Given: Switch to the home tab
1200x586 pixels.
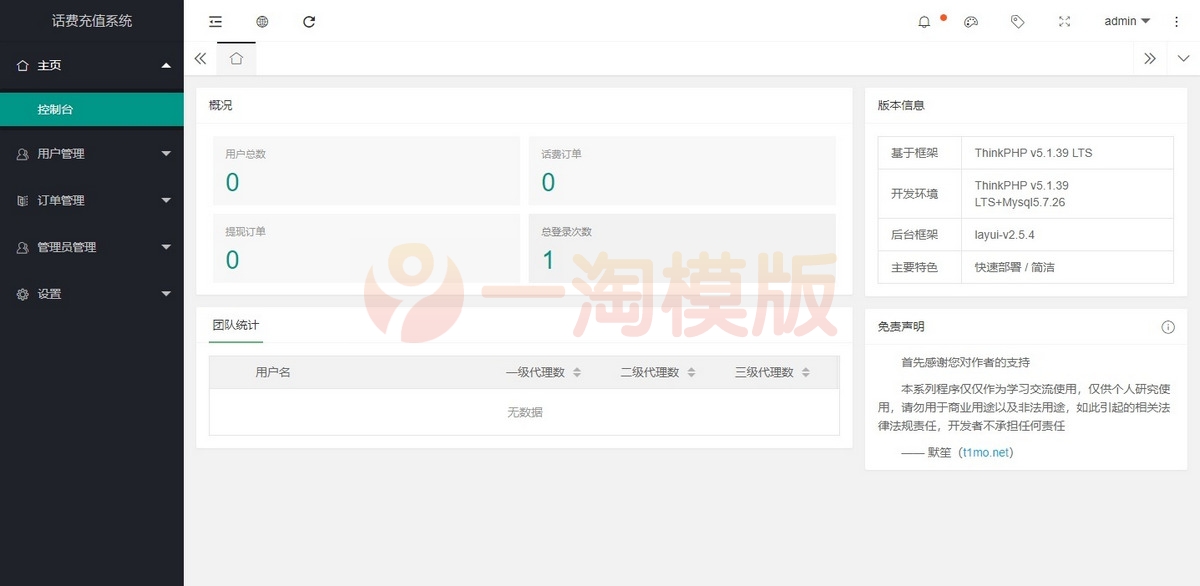Looking at the screenshot, I should tap(236, 59).
